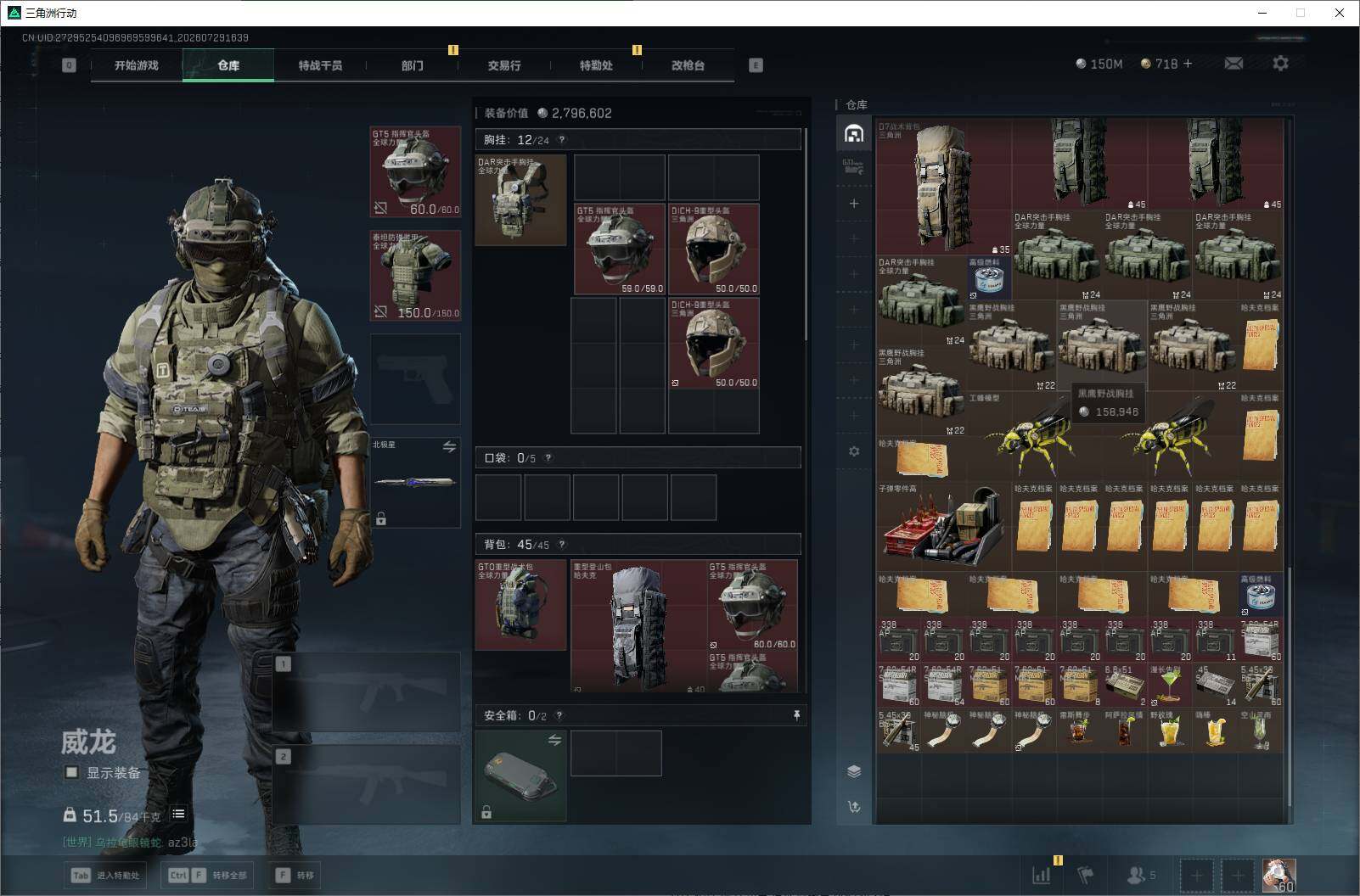The image size is (1360, 896).
Task: Click the stacked layers icon in stash sidebar
Action: [x=854, y=771]
